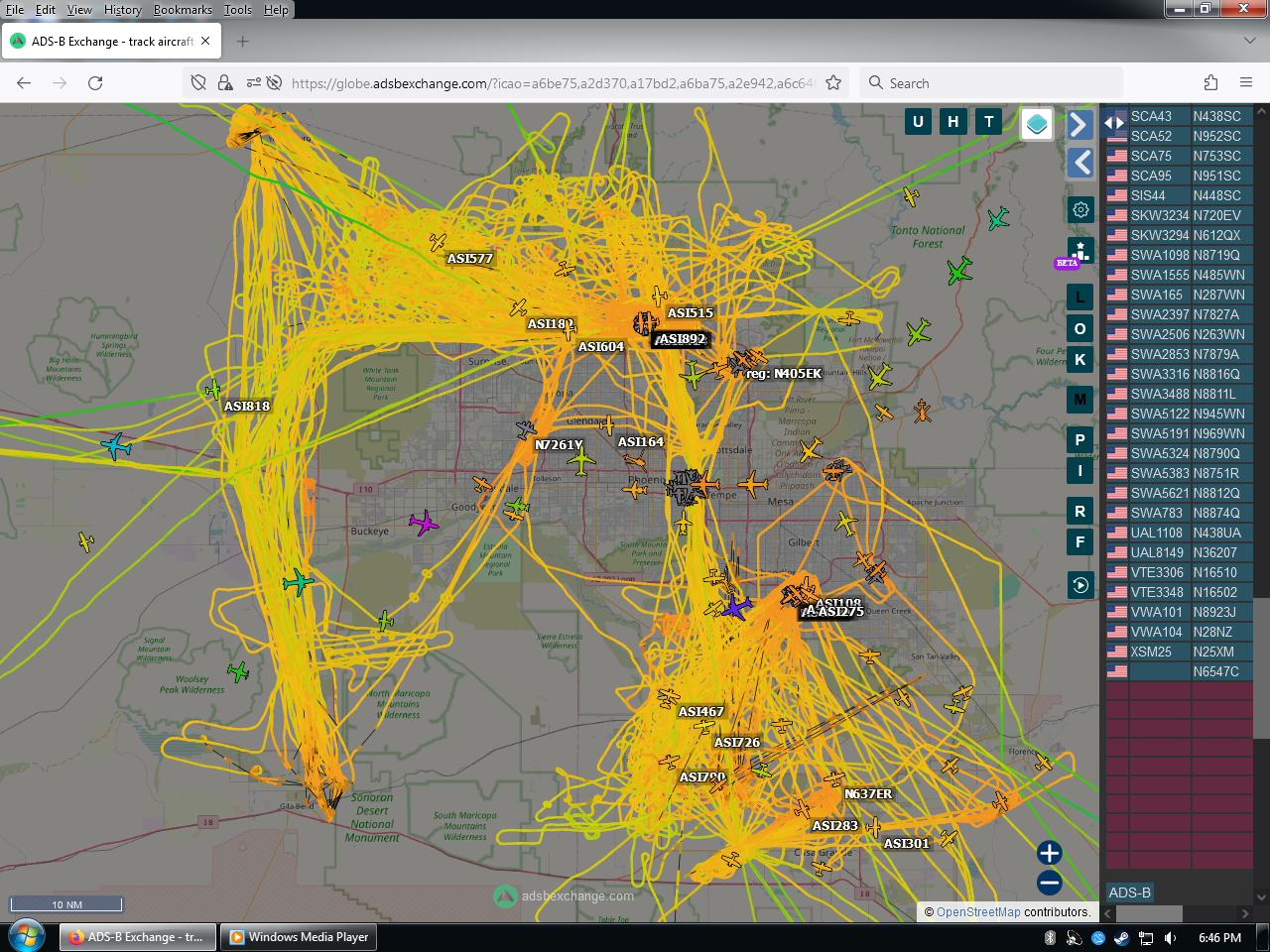Select the SCA43 aircraft row
This screenshot has width=1270, height=952.
click(1180, 116)
